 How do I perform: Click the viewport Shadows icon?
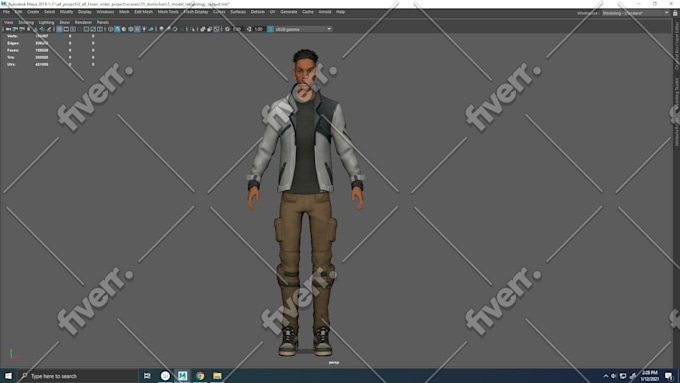pyautogui.click(x=151, y=29)
